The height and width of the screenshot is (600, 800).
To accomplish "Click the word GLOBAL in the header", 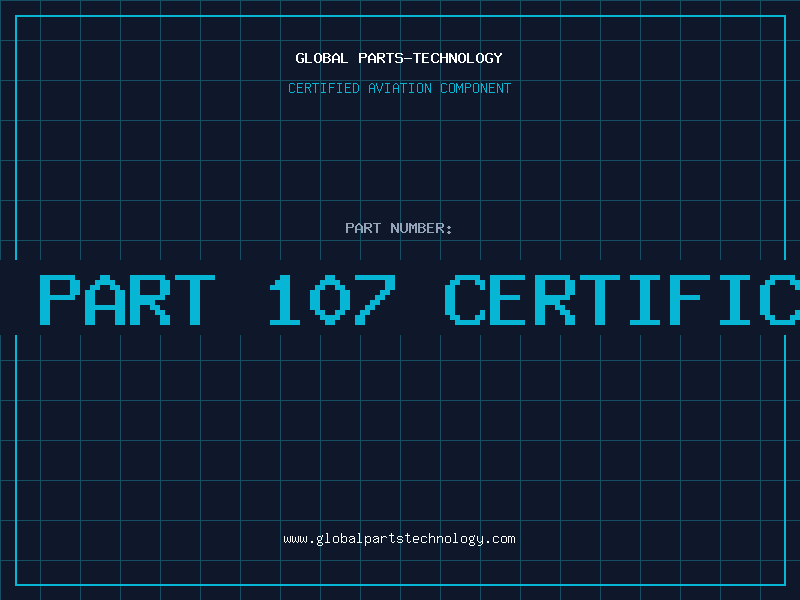I will click(x=322, y=58).
